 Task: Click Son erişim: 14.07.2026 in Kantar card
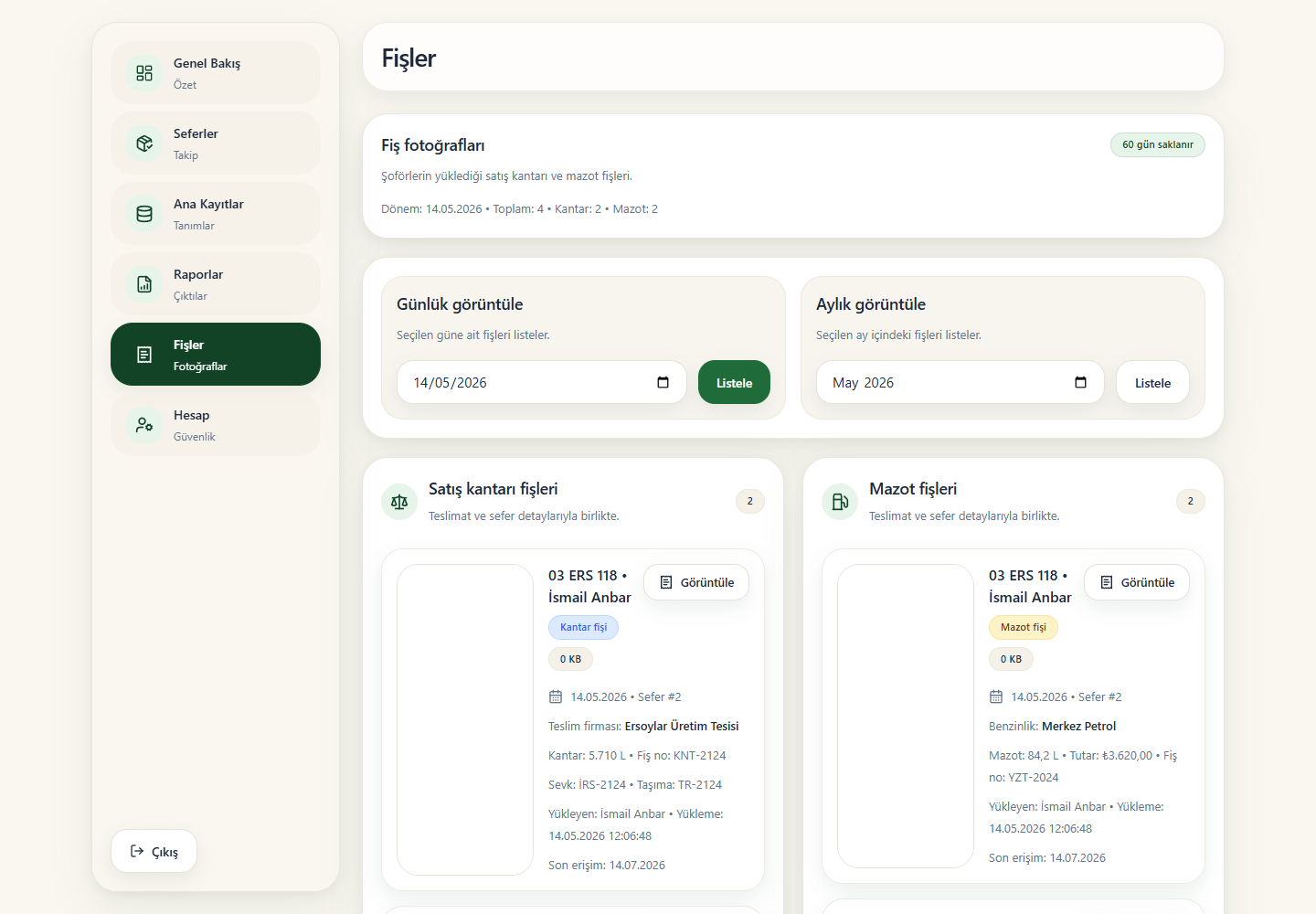click(607, 865)
